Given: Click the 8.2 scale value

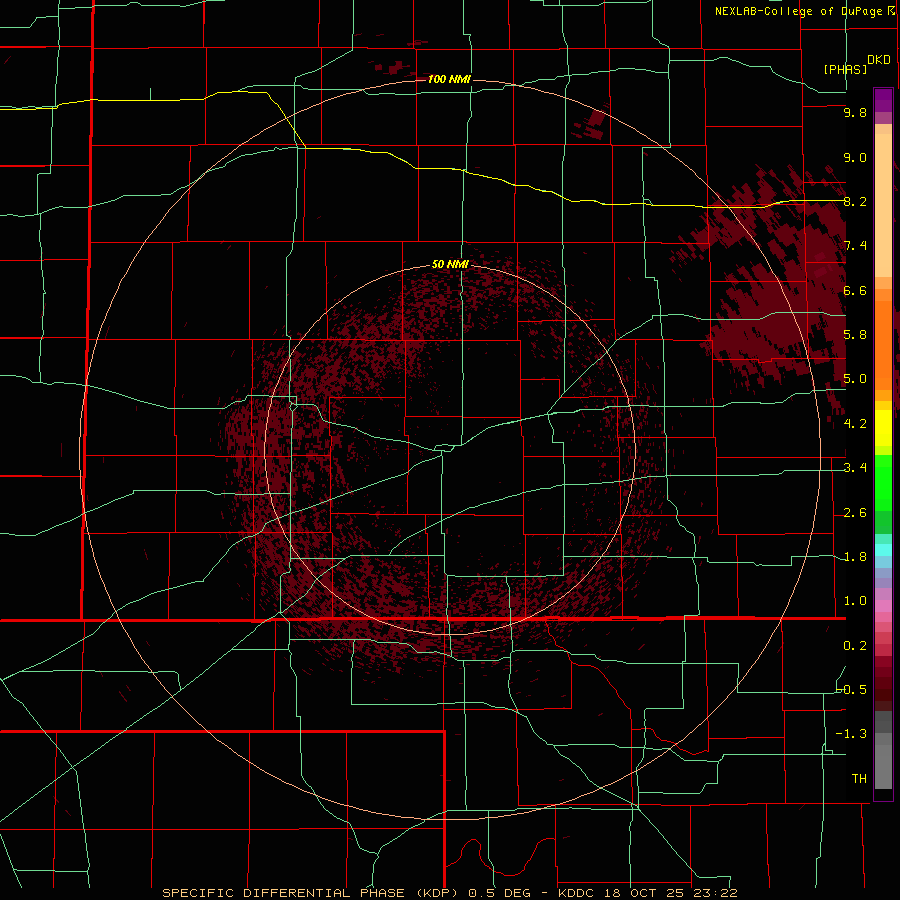Looking at the screenshot, I should [855, 201].
